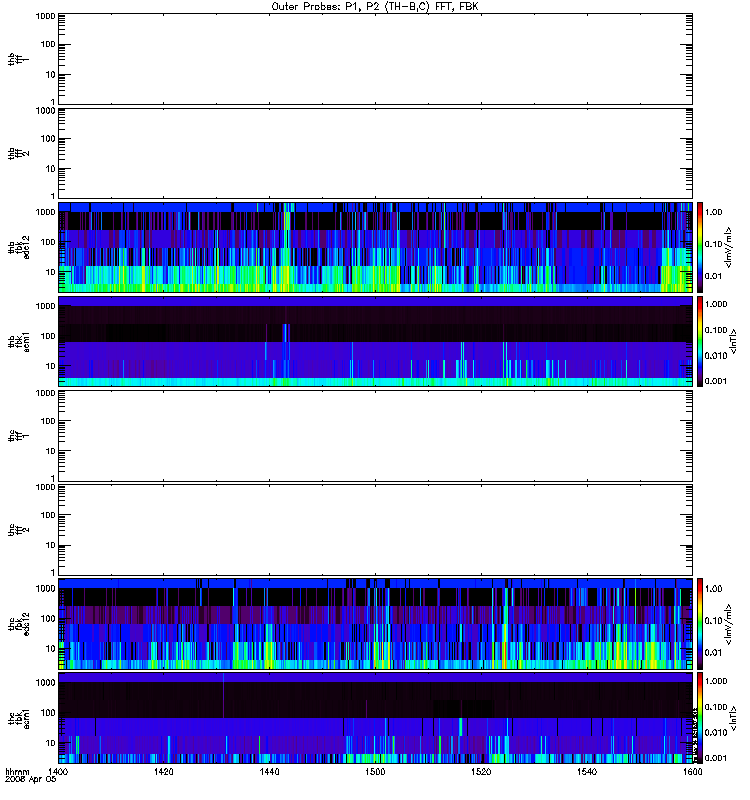The image size is (750, 800).
Task: Select the thc fbk scm1 panel label
Action: (x=18, y=718)
